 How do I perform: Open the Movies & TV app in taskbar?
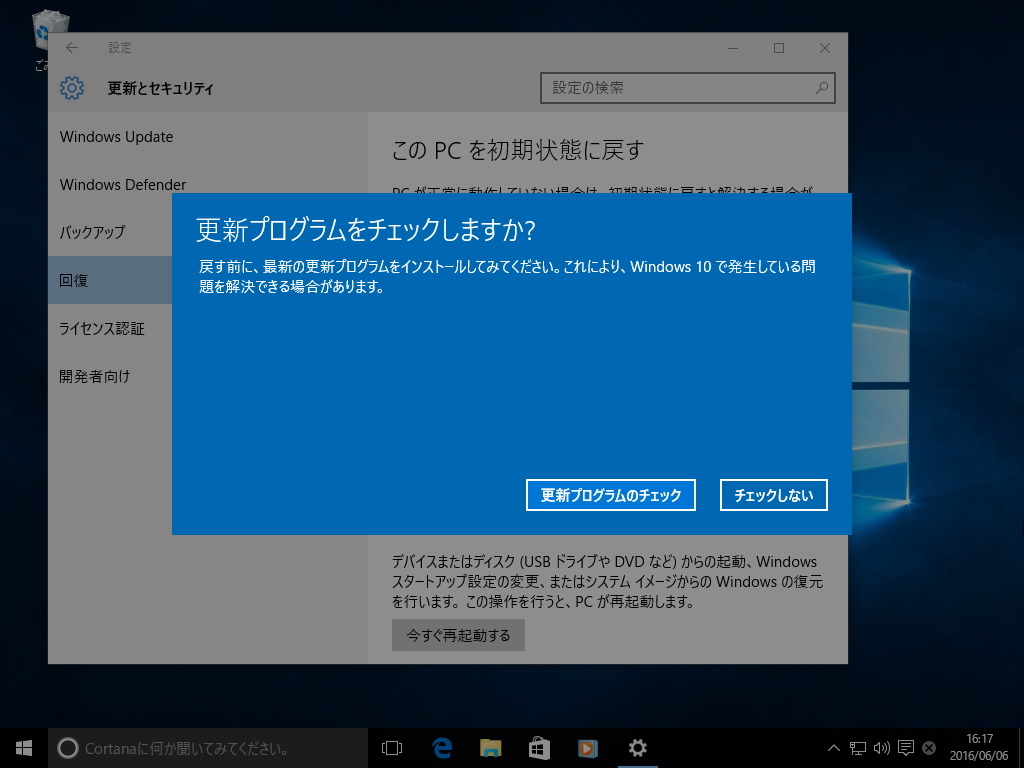[x=587, y=747]
